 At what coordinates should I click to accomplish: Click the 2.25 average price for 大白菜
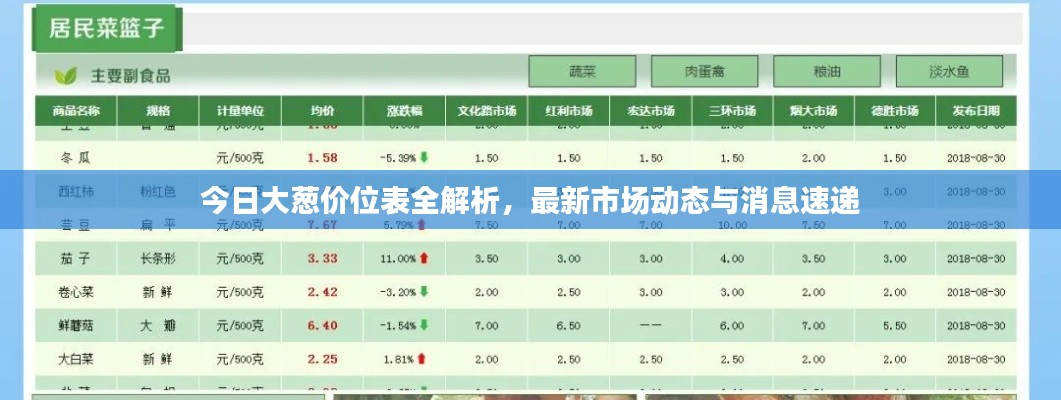pos(322,359)
